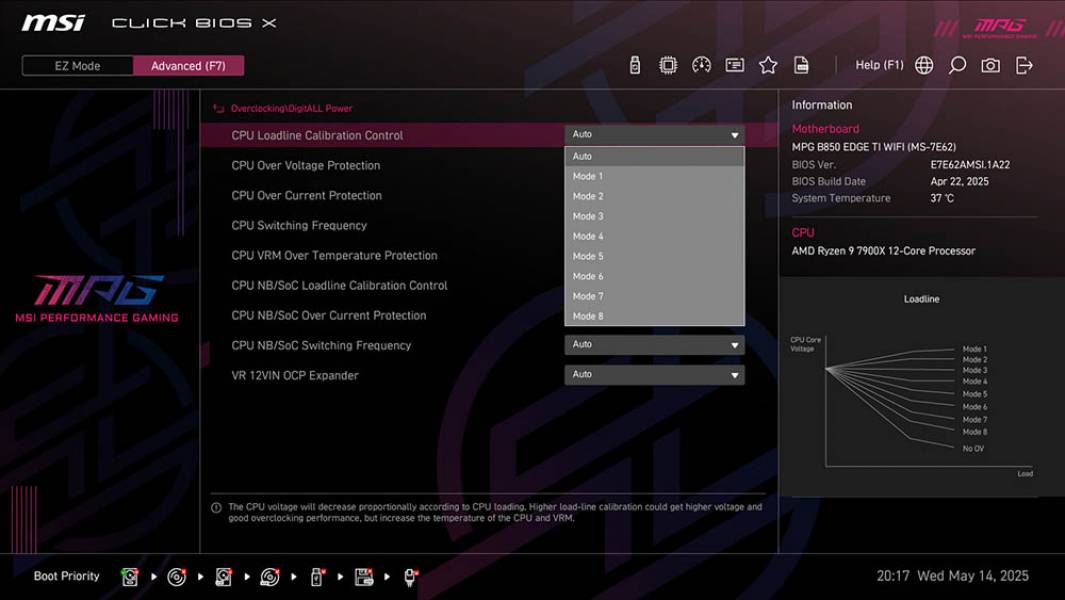This screenshot has height=600, width=1065.
Task: Open CPU NB/SoC Switching Frequency dropdown
Action: coord(654,345)
